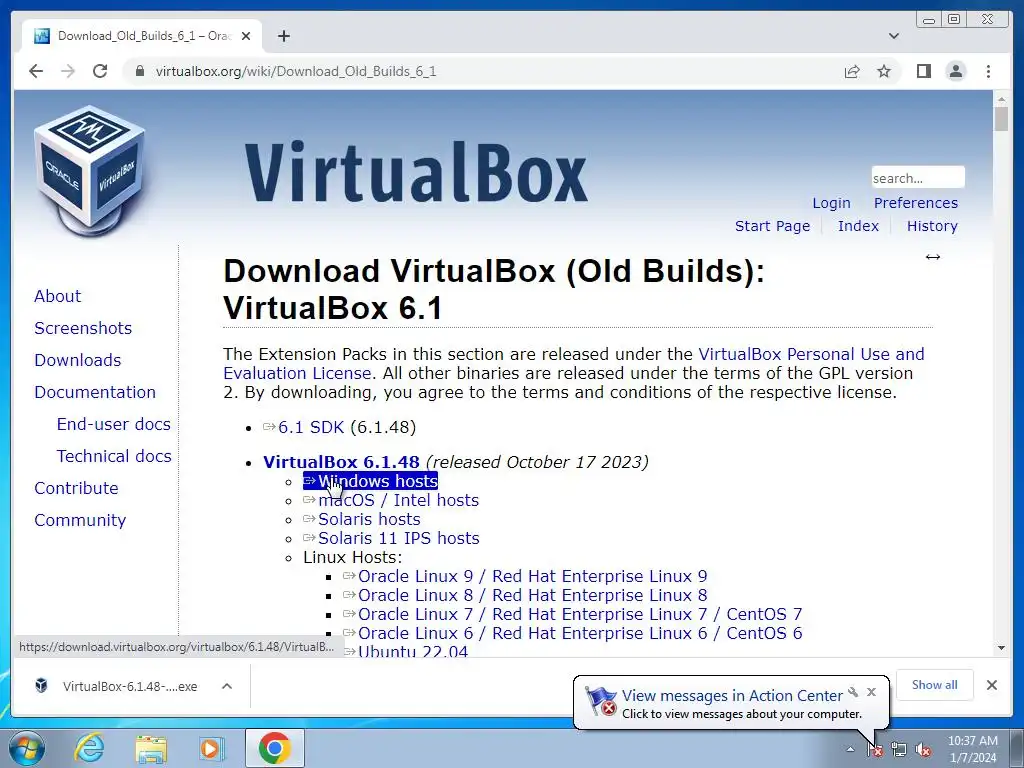
Task: Open the Chrome side panel
Action: (923, 71)
